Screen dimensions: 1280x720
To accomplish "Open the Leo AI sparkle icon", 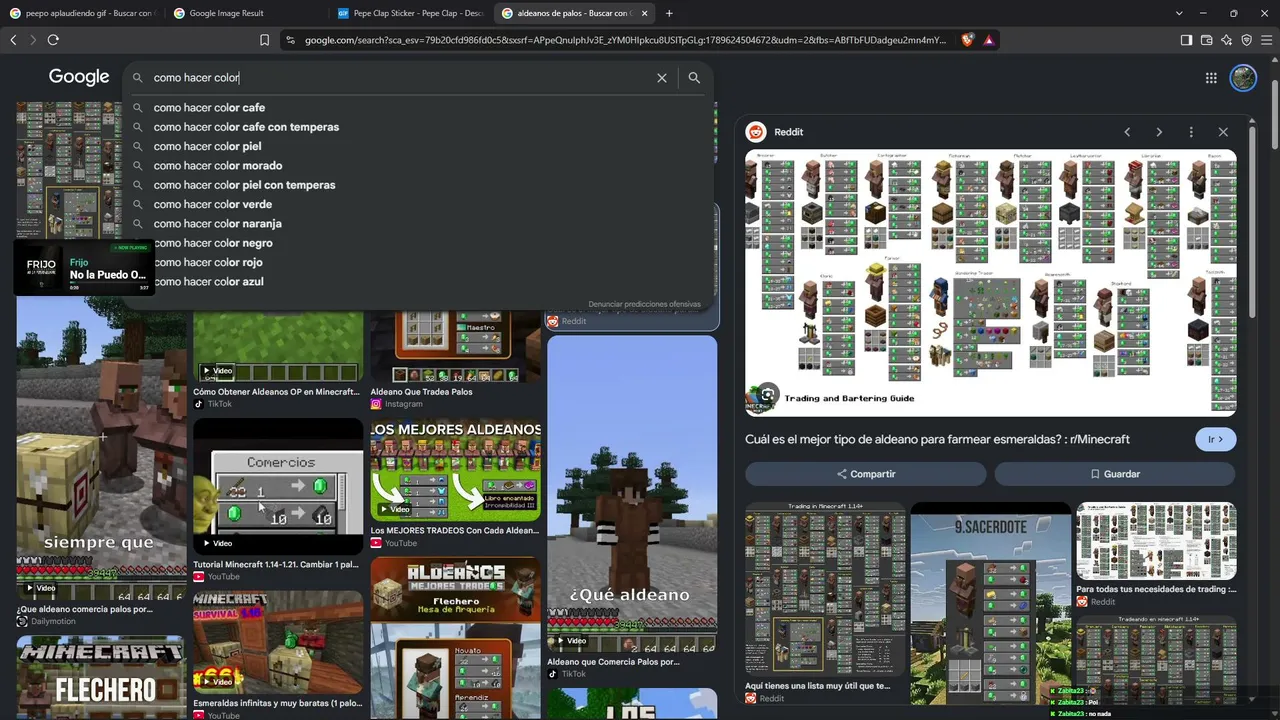I will tap(1226, 40).
